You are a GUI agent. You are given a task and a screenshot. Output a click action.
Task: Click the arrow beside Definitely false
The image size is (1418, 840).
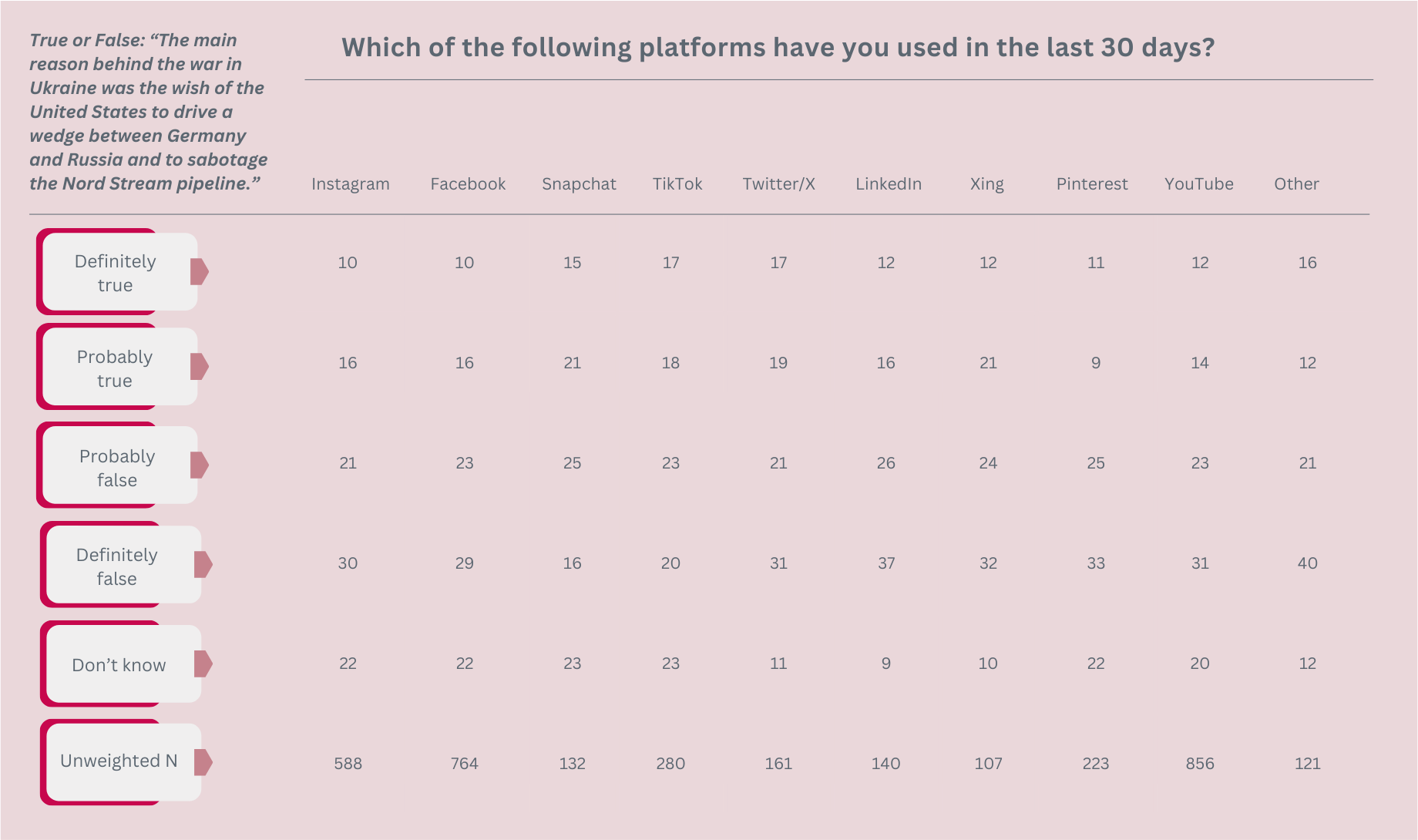(203, 564)
